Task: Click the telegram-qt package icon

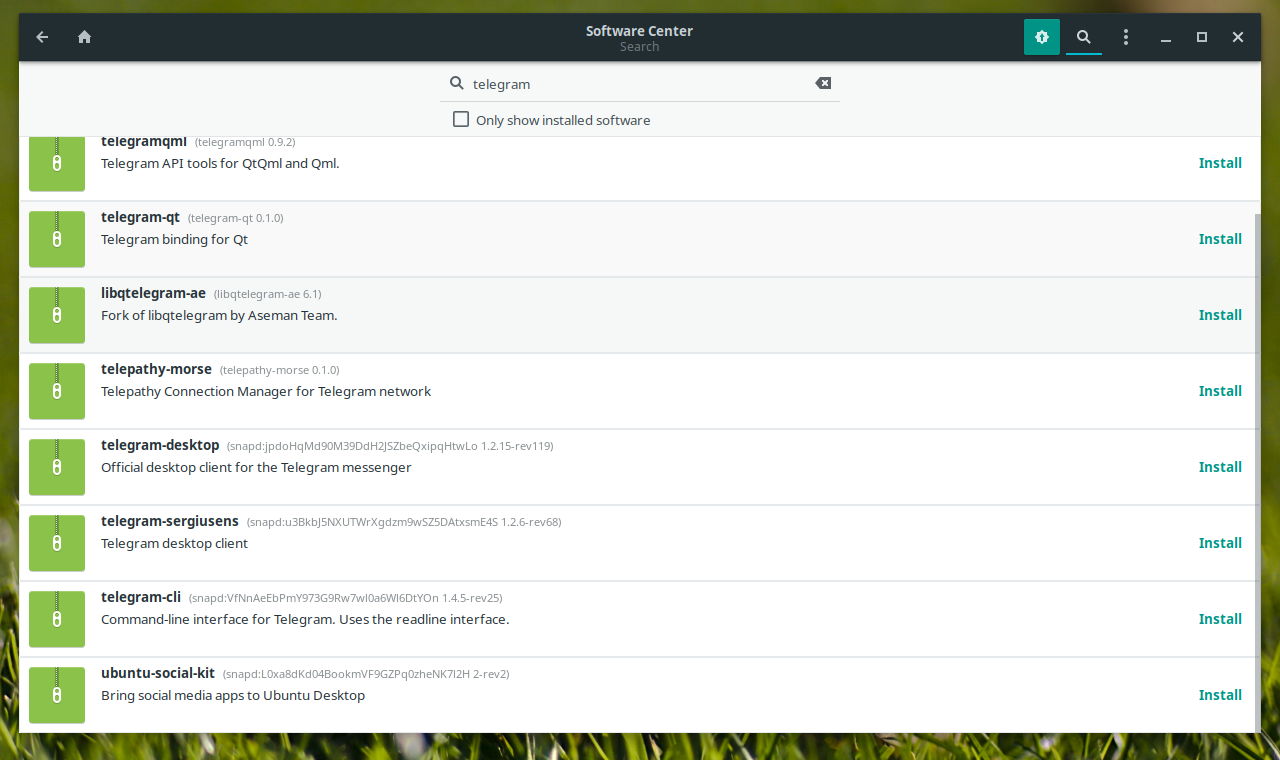Action: tap(57, 239)
